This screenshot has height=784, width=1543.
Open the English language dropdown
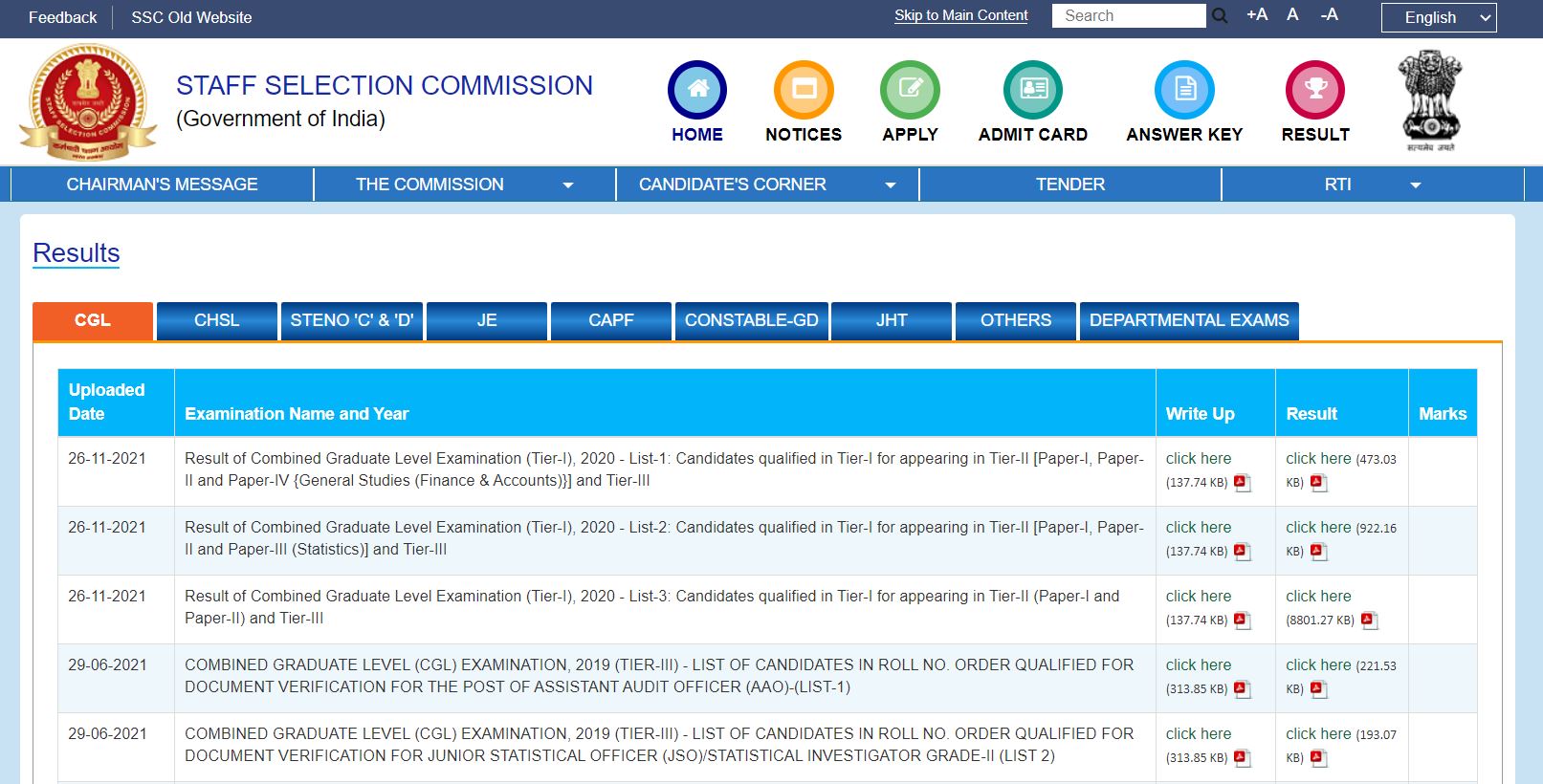(x=1439, y=17)
